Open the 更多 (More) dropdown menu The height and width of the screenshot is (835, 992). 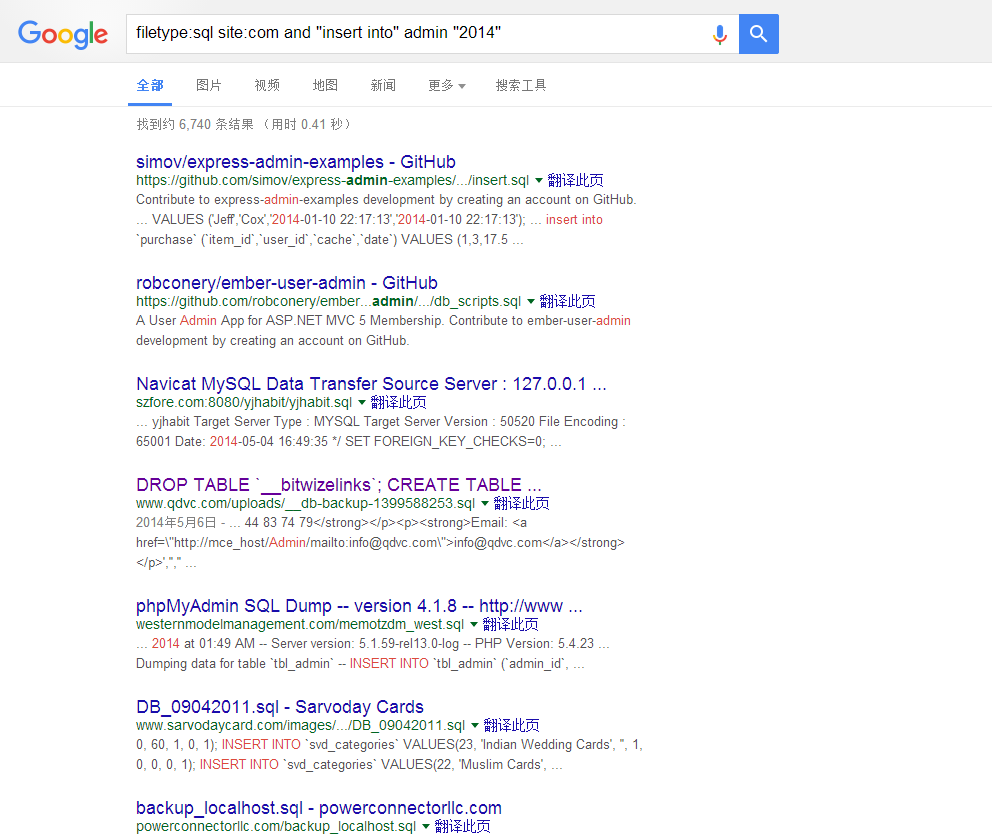[447, 85]
